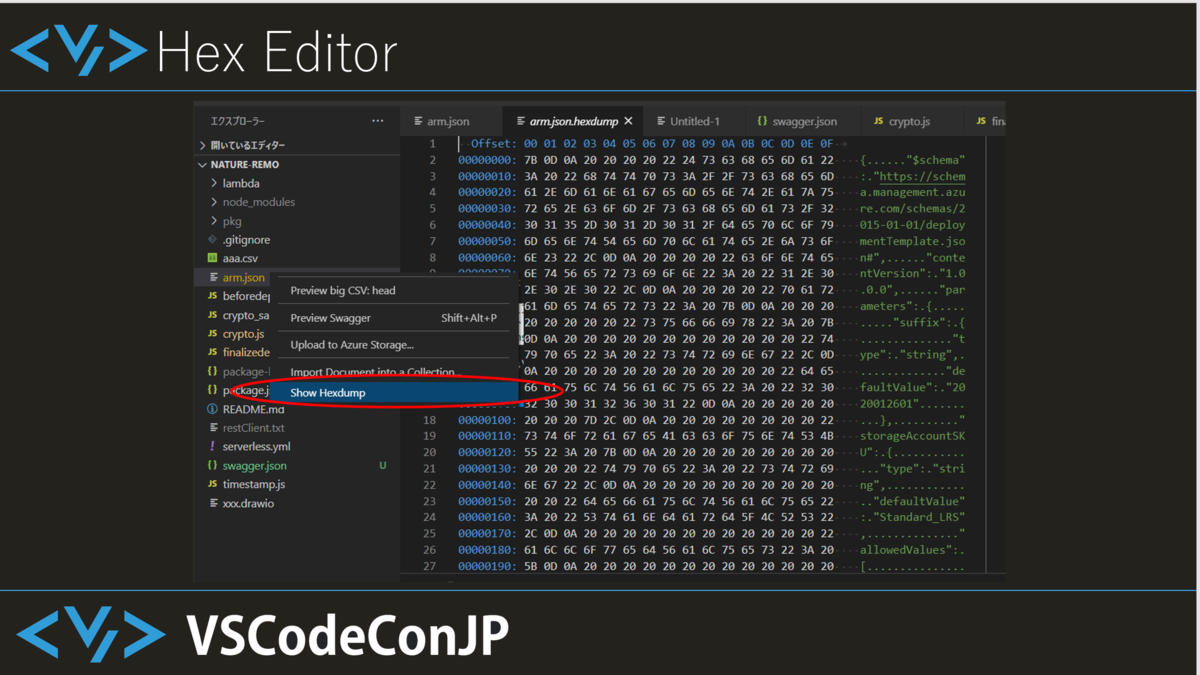Expand the node_modules folder

(x=214, y=202)
